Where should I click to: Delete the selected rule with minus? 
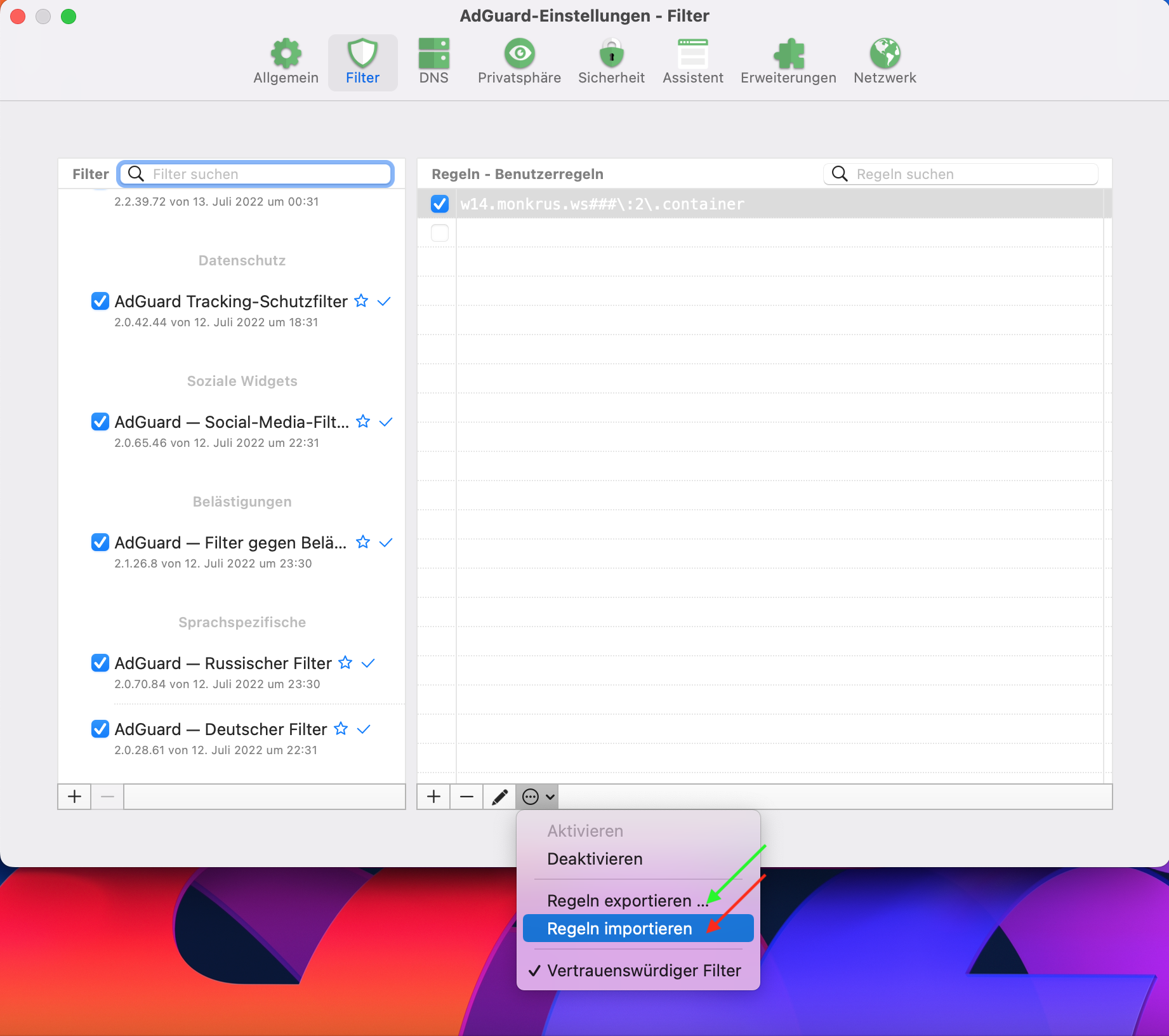coord(467,797)
